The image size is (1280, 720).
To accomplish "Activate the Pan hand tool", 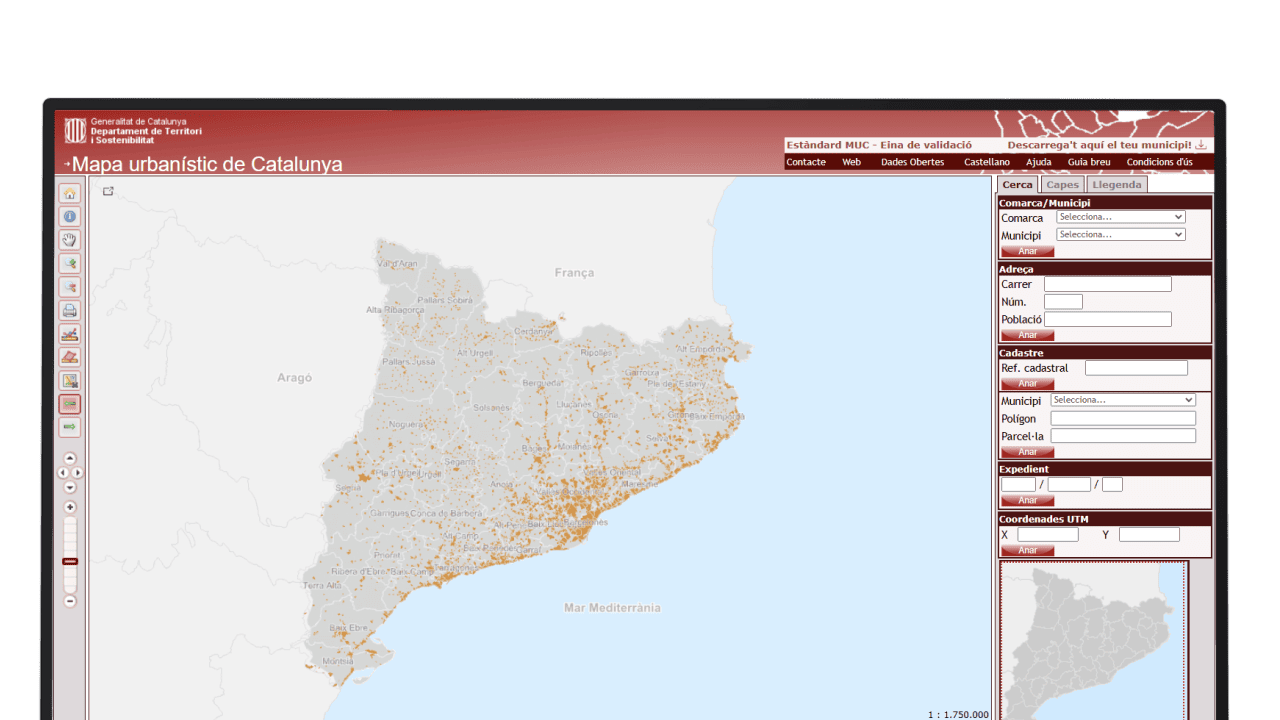I will pyautogui.click(x=69, y=240).
